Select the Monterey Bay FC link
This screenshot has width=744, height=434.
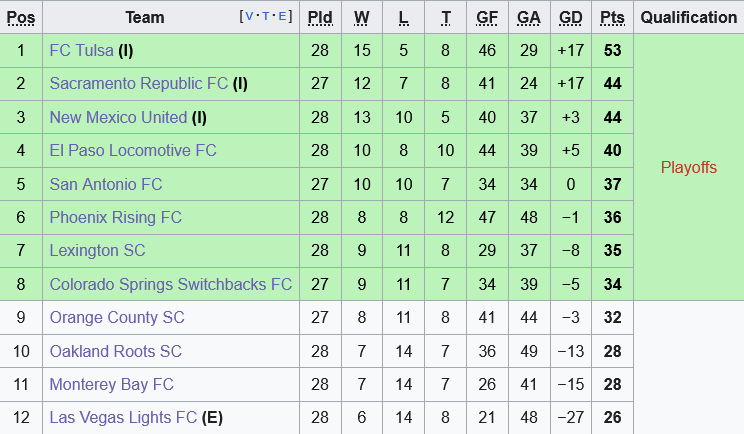[x=112, y=384]
